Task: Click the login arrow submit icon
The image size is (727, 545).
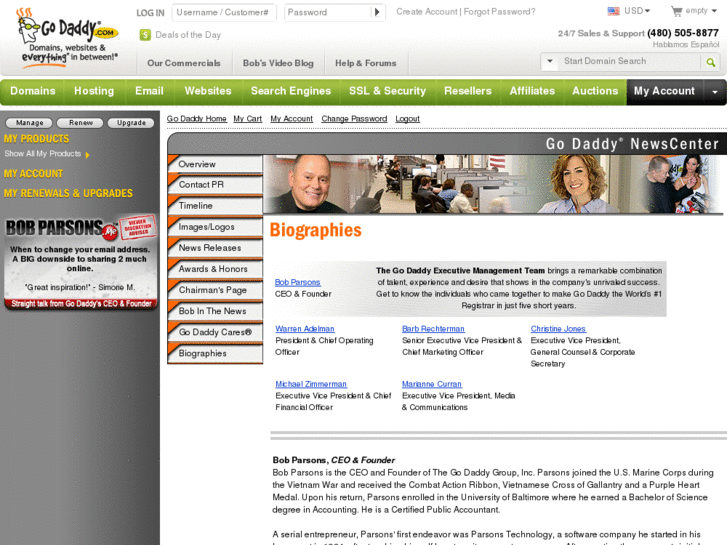Action: click(x=377, y=13)
